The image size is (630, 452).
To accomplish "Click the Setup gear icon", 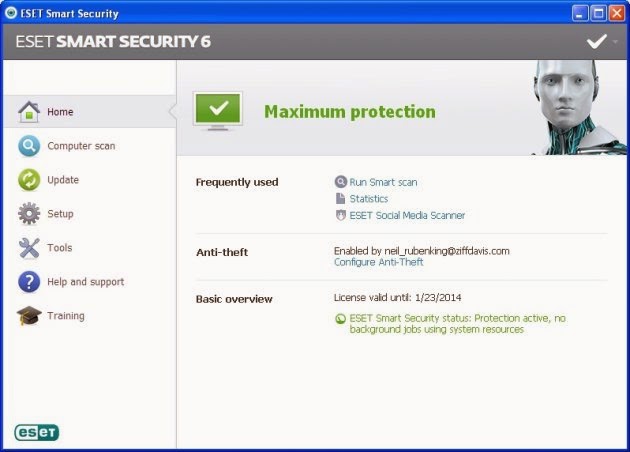I will 29,214.
